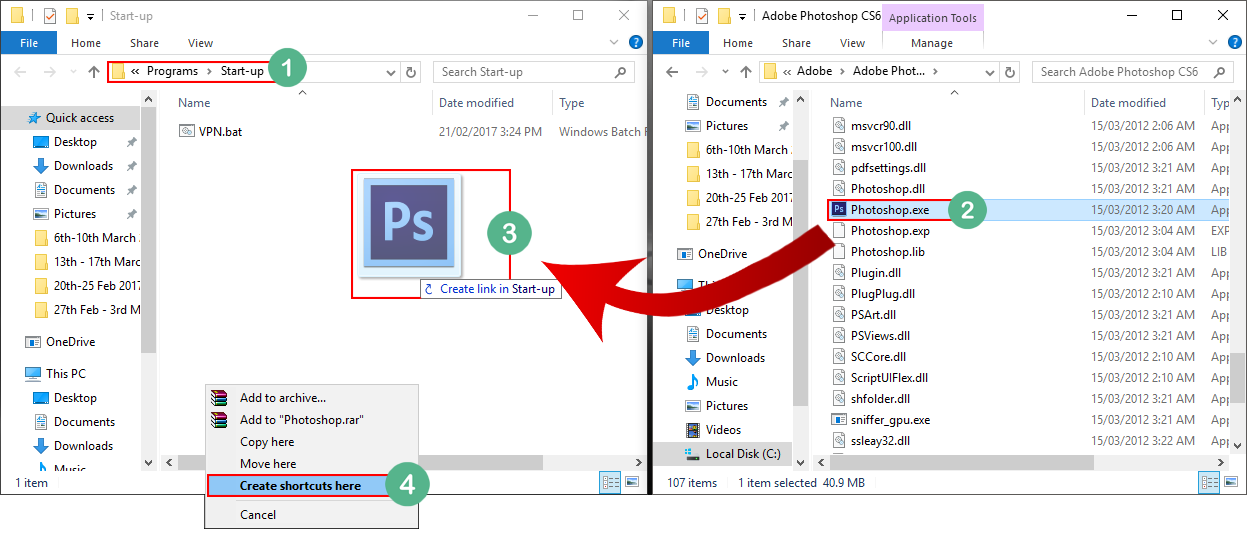The image size is (1247, 549).
Task: Go up one folder in Start-up window
Action: click(94, 72)
